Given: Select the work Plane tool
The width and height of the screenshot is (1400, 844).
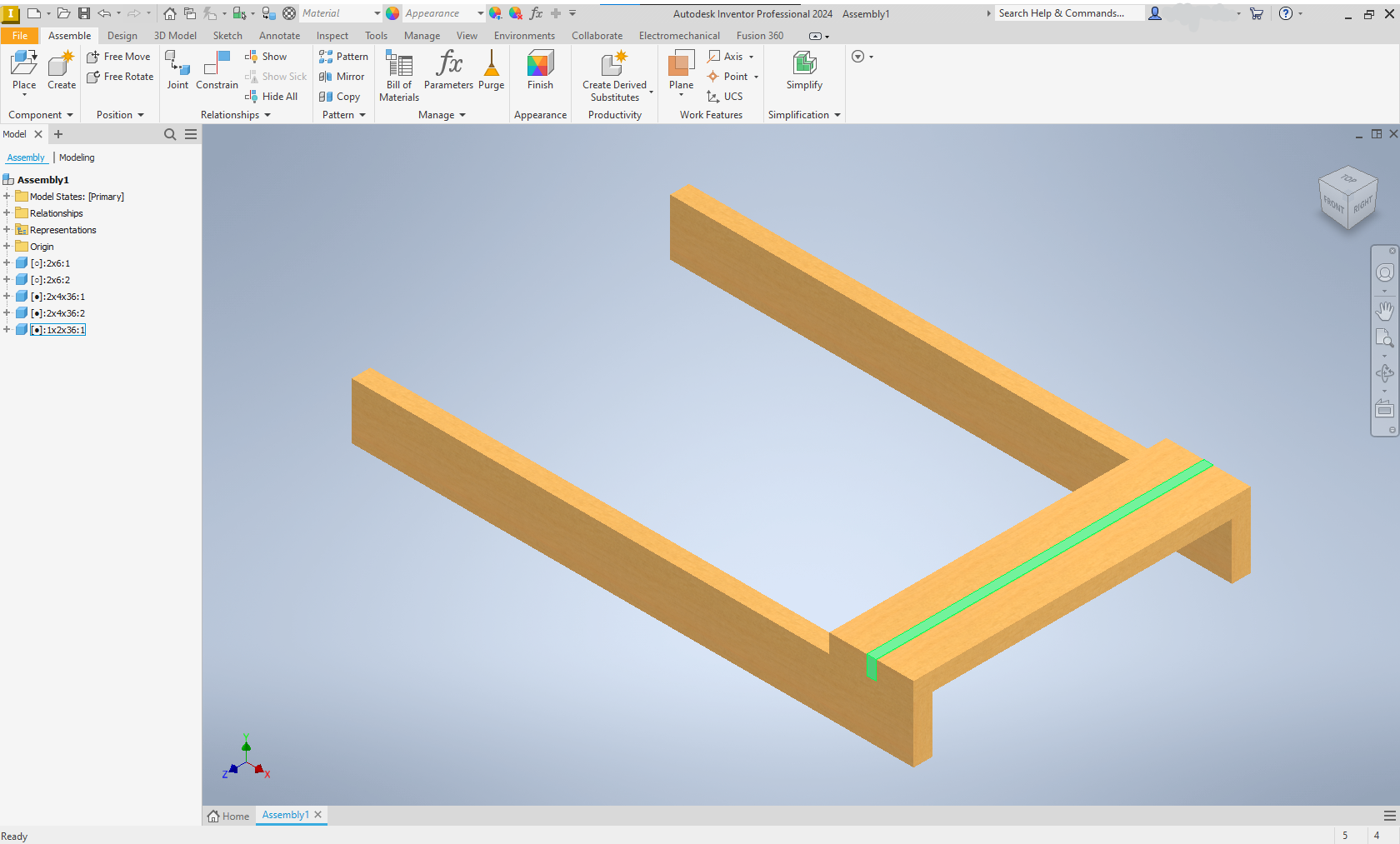Looking at the screenshot, I should coord(681,73).
